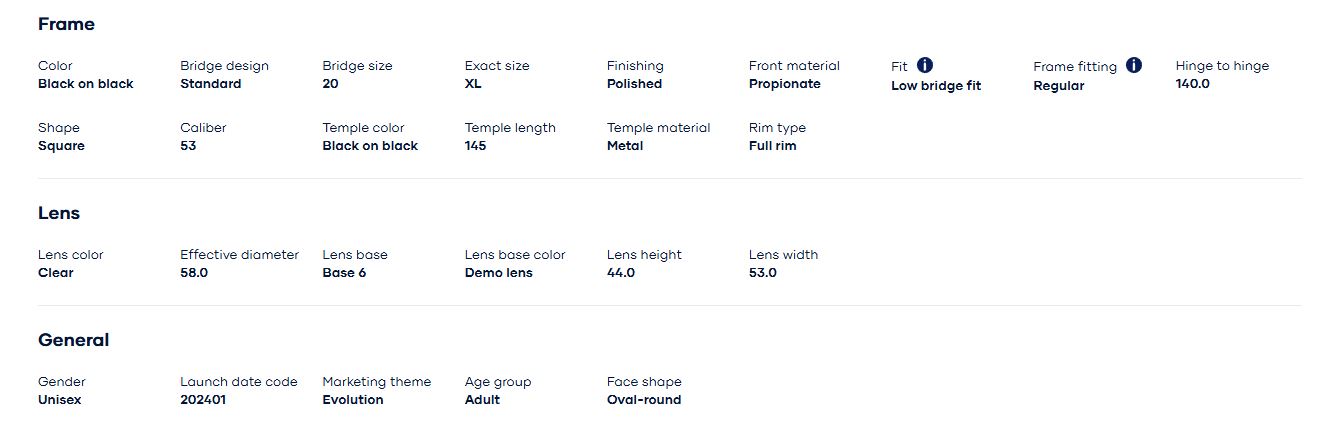Click the Low bridge fit value

[936, 86]
